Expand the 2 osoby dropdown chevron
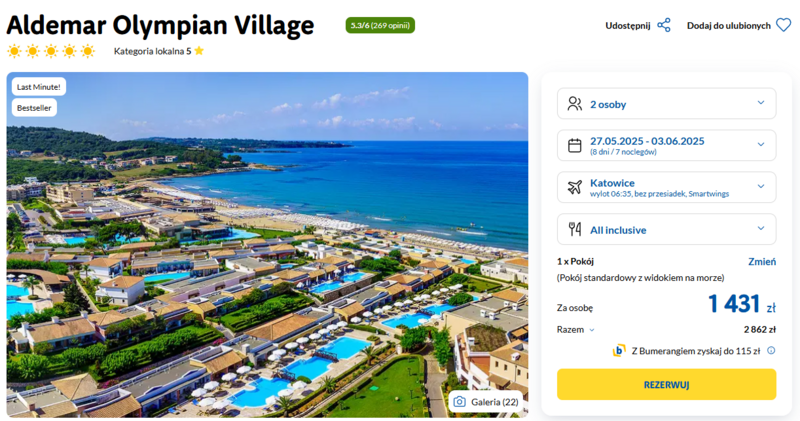The width and height of the screenshot is (800, 421). pos(761,103)
